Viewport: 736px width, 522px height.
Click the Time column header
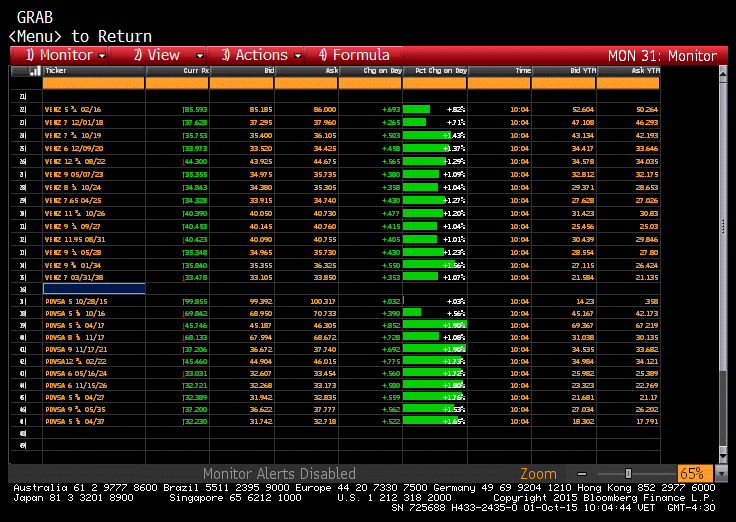[x=499, y=71]
